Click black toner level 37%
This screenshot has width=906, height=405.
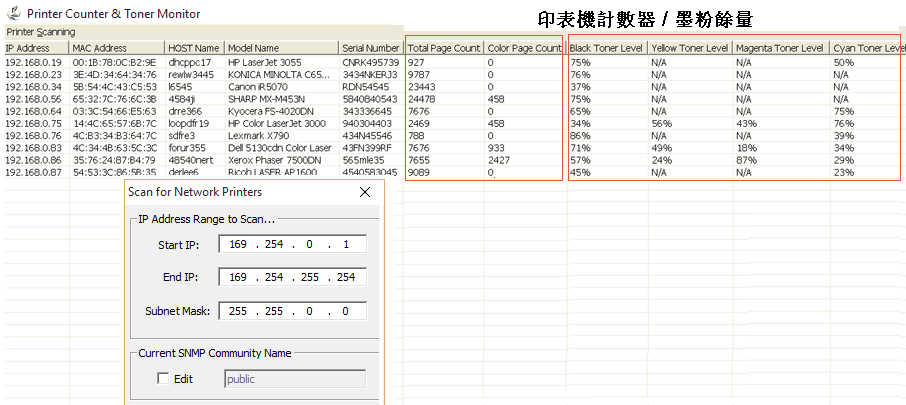tap(580, 87)
